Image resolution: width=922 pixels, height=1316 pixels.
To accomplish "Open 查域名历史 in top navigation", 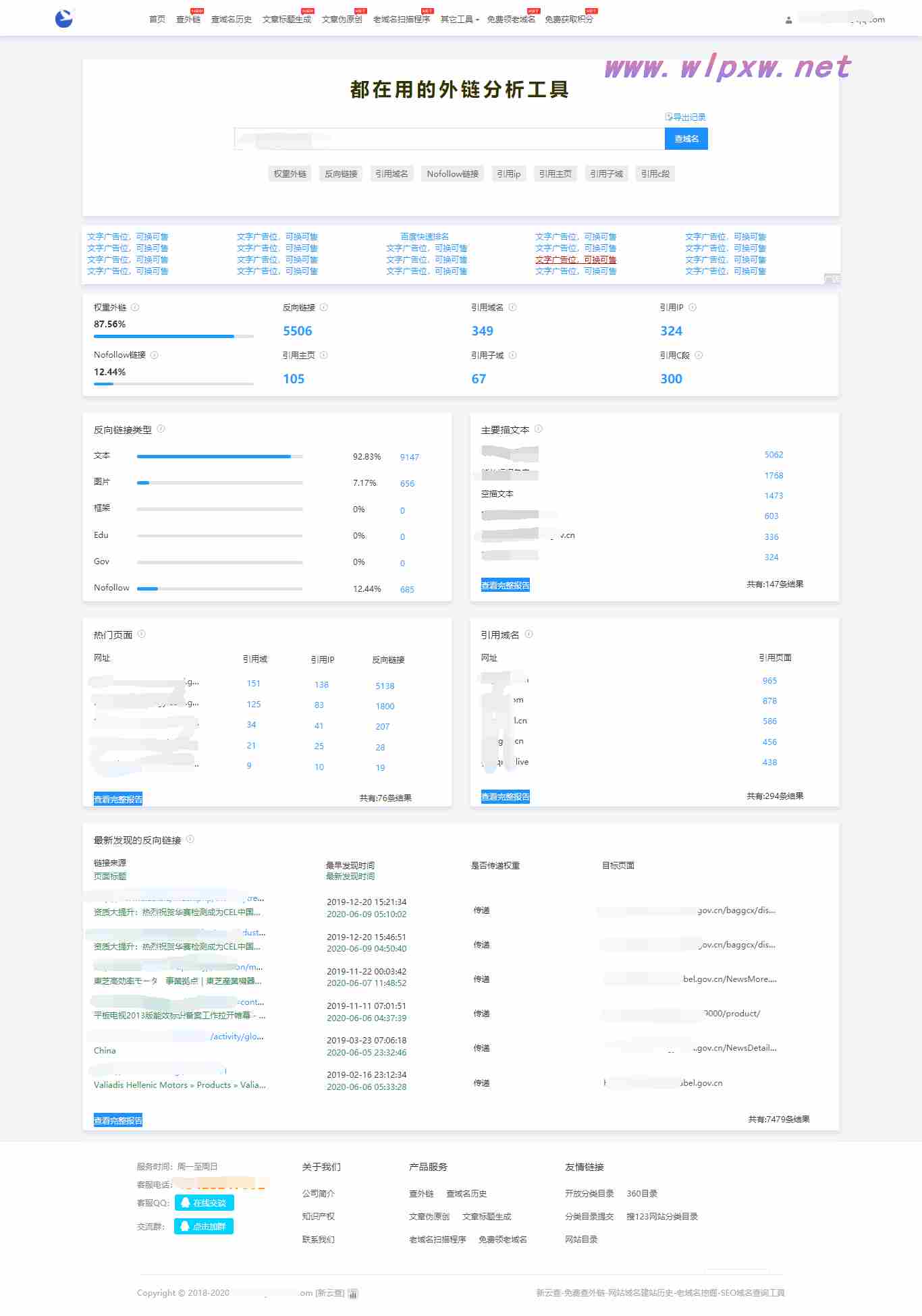I will pyautogui.click(x=232, y=20).
